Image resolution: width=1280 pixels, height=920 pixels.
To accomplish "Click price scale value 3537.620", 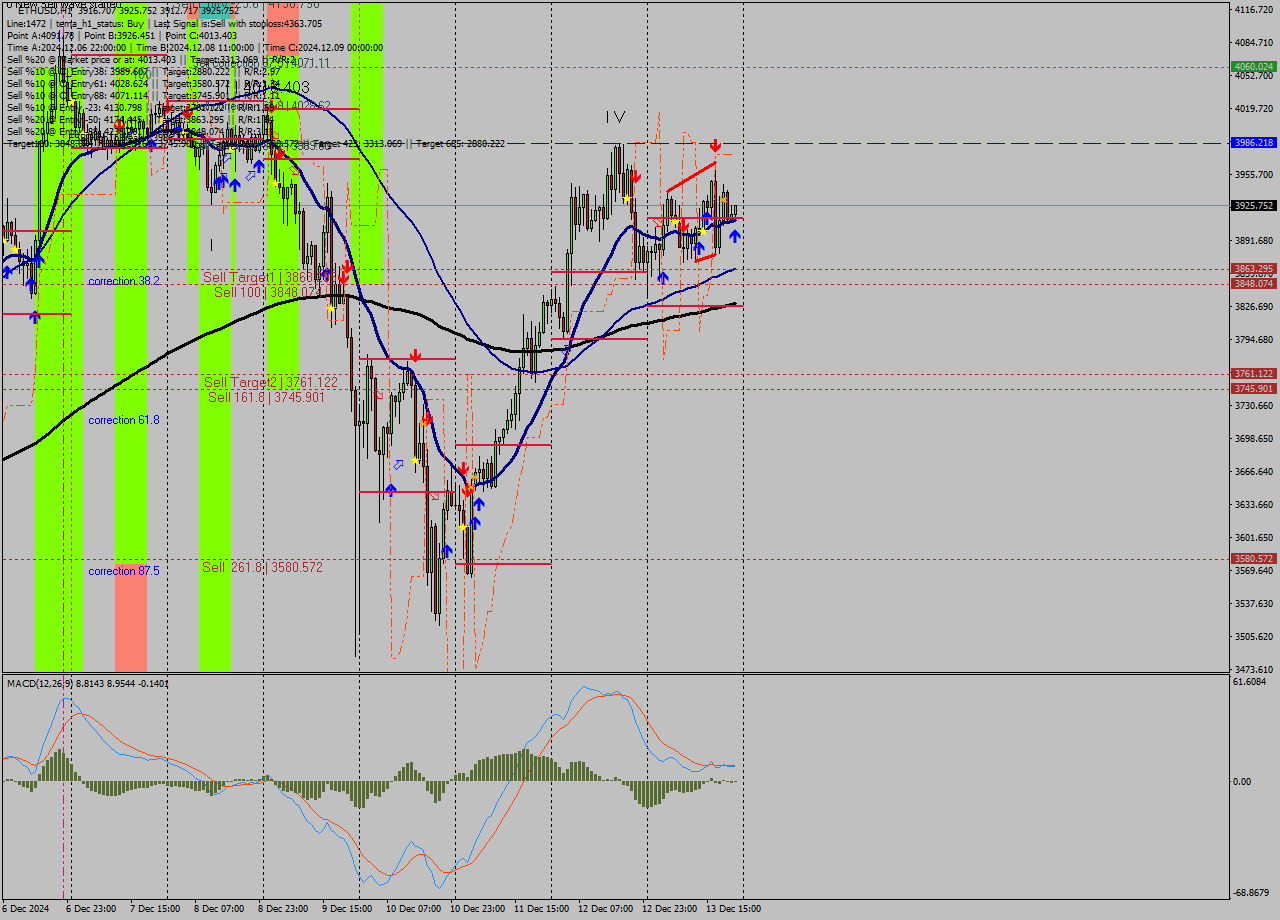I will pyautogui.click(x=1254, y=603).
